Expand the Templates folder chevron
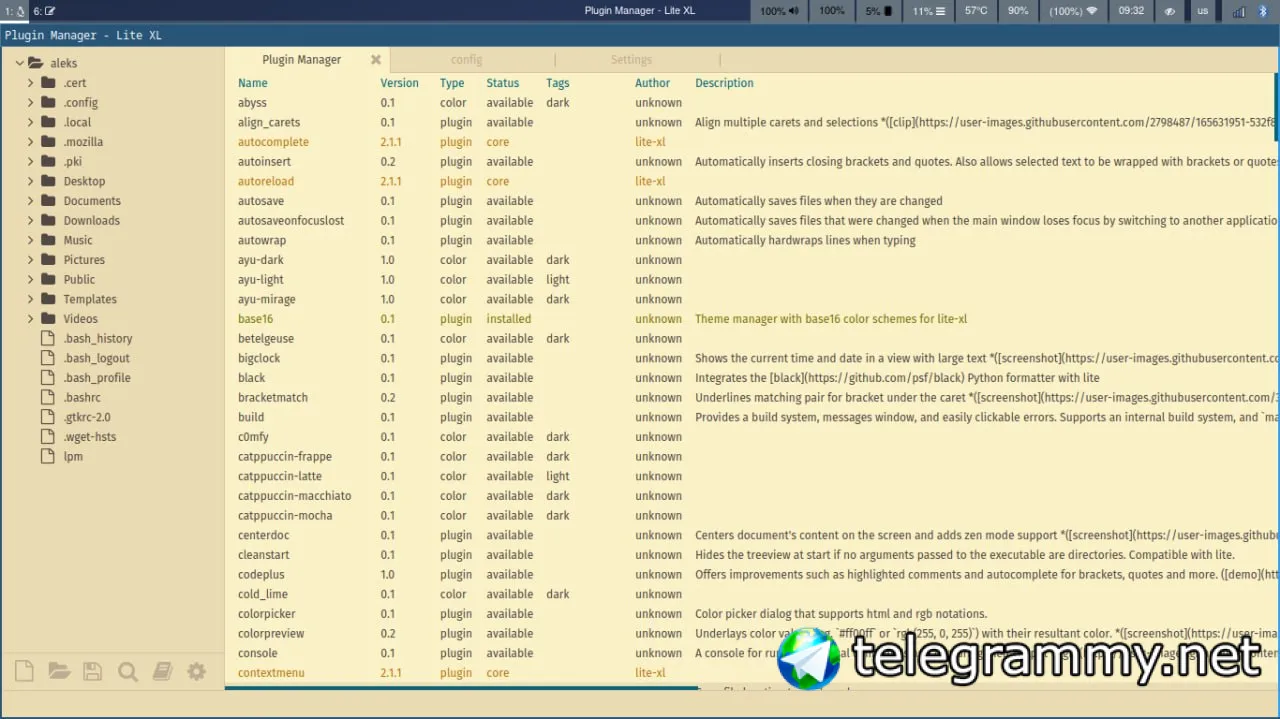The height and width of the screenshot is (719, 1280). click(31, 299)
